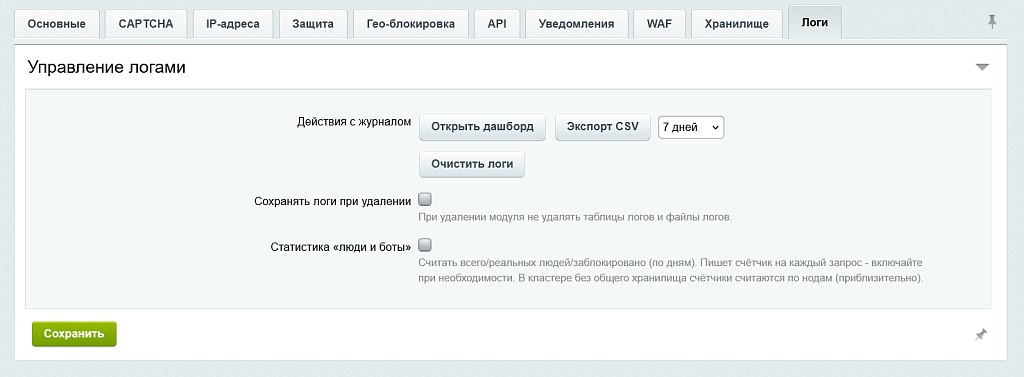1024x377 pixels.
Task: Click the Очистить логи button
Action: click(472, 165)
